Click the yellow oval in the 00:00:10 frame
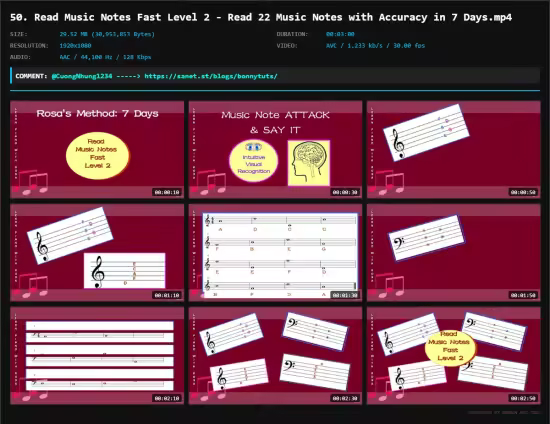This screenshot has width=550, height=424. click(97, 155)
